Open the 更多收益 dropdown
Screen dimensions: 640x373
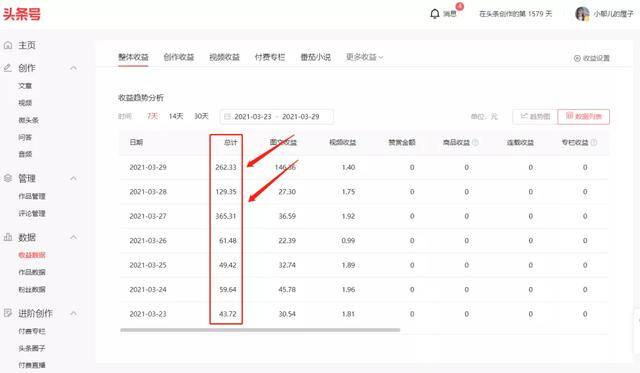pyautogui.click(x=364, y=57)
